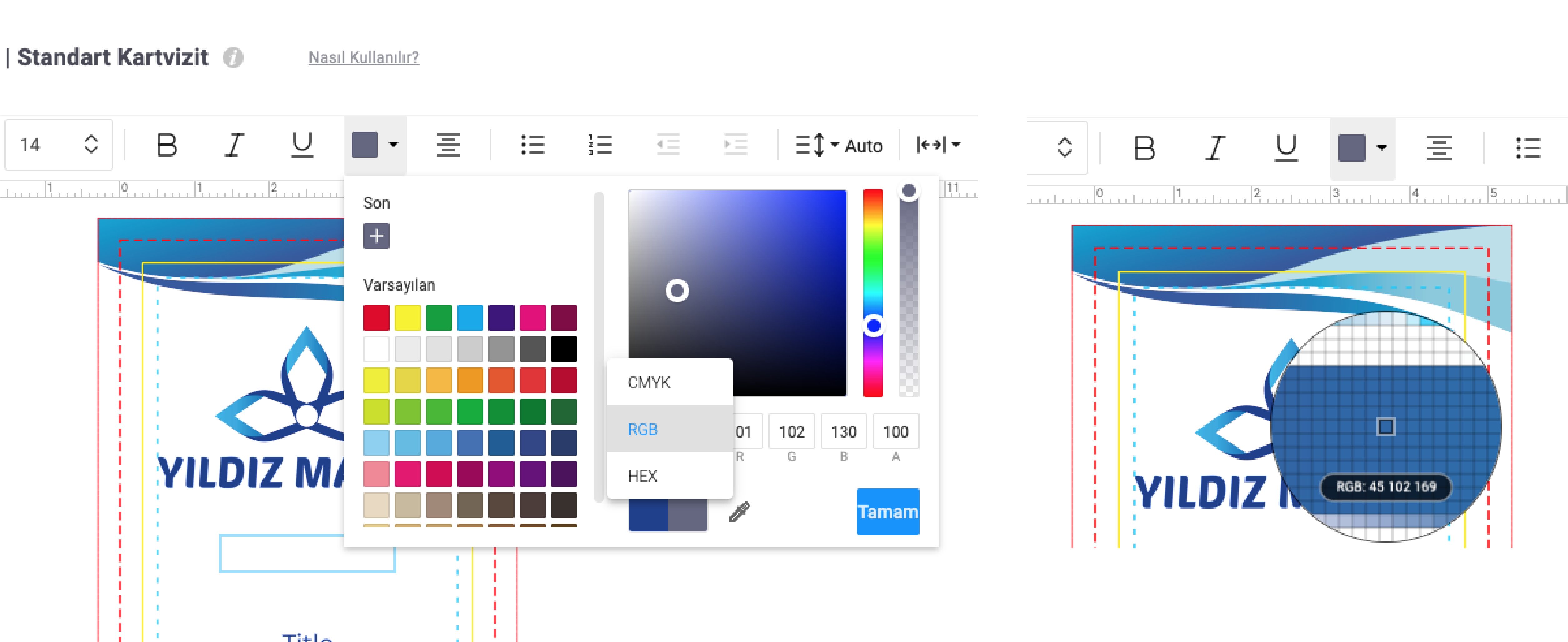Toggle Italic formatting in left toolbar
Image resolution: width=1568 pixels, height=642 pixels.
click(234, 145)
